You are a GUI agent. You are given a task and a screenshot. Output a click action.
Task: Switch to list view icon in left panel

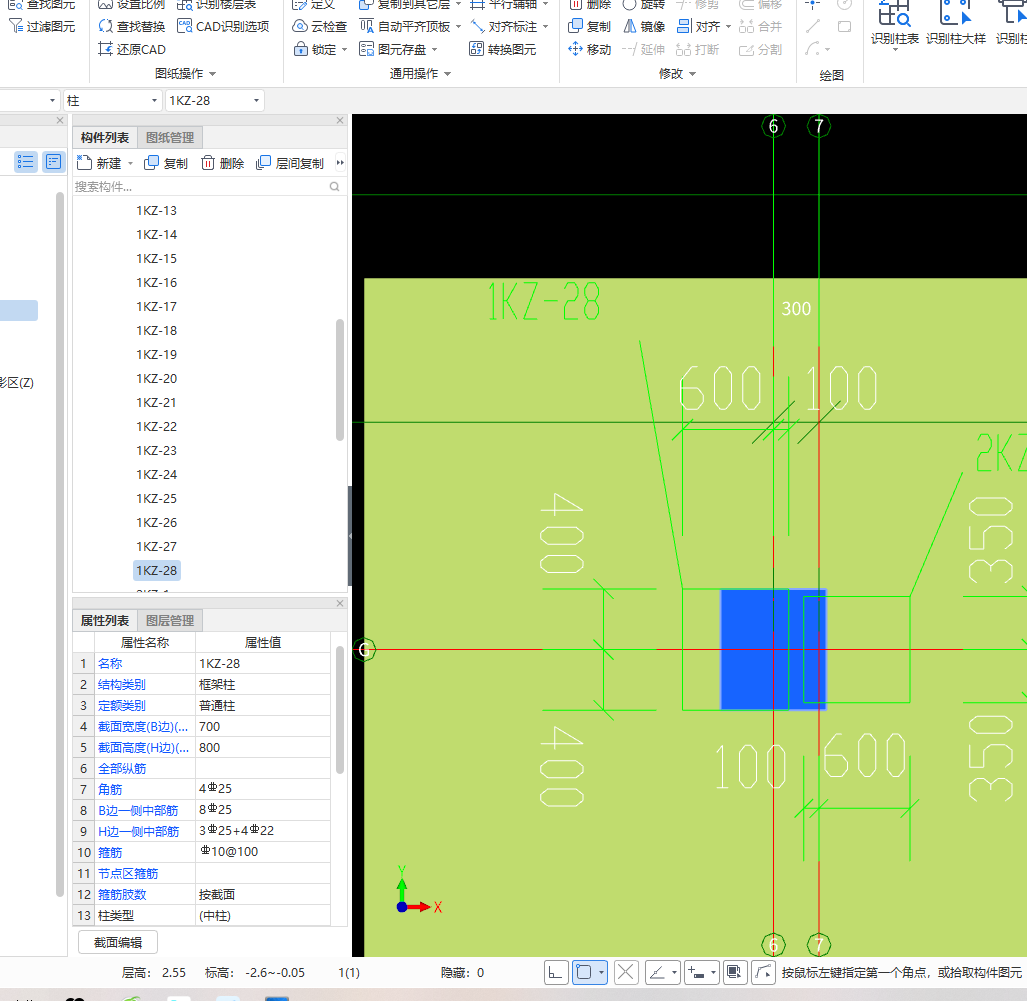26,162
